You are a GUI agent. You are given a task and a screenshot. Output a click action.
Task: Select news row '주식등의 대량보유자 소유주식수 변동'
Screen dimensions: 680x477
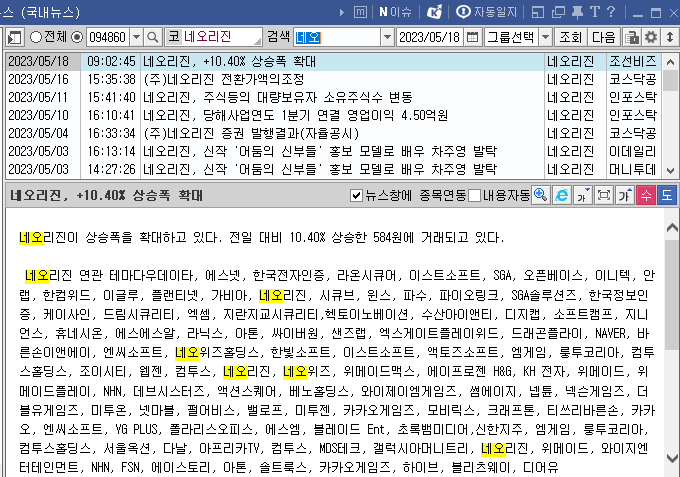coord(333,98)
